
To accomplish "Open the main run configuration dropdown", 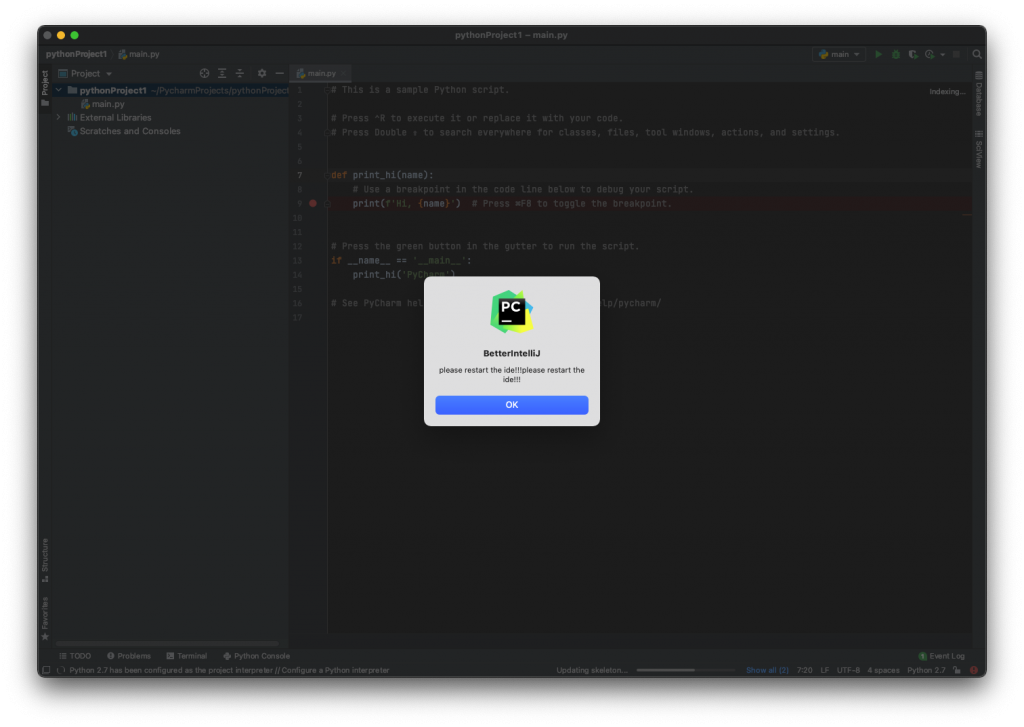I will coord(839,55).
